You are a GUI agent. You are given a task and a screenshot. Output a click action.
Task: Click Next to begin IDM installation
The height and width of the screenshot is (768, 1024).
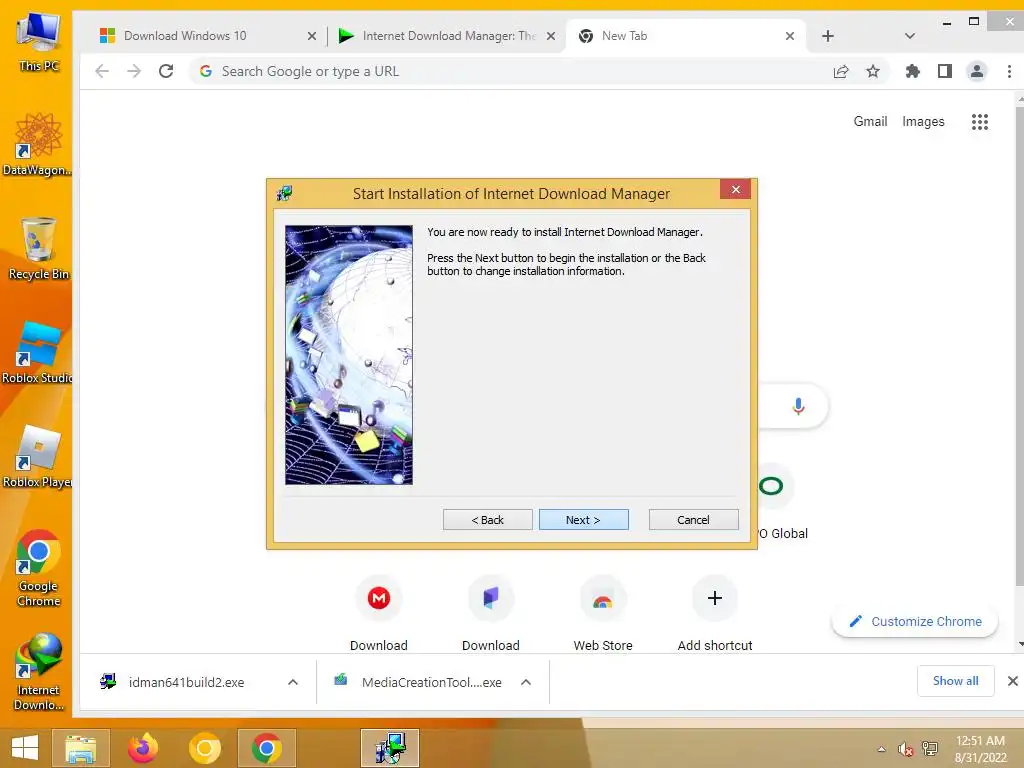[583, 520]
